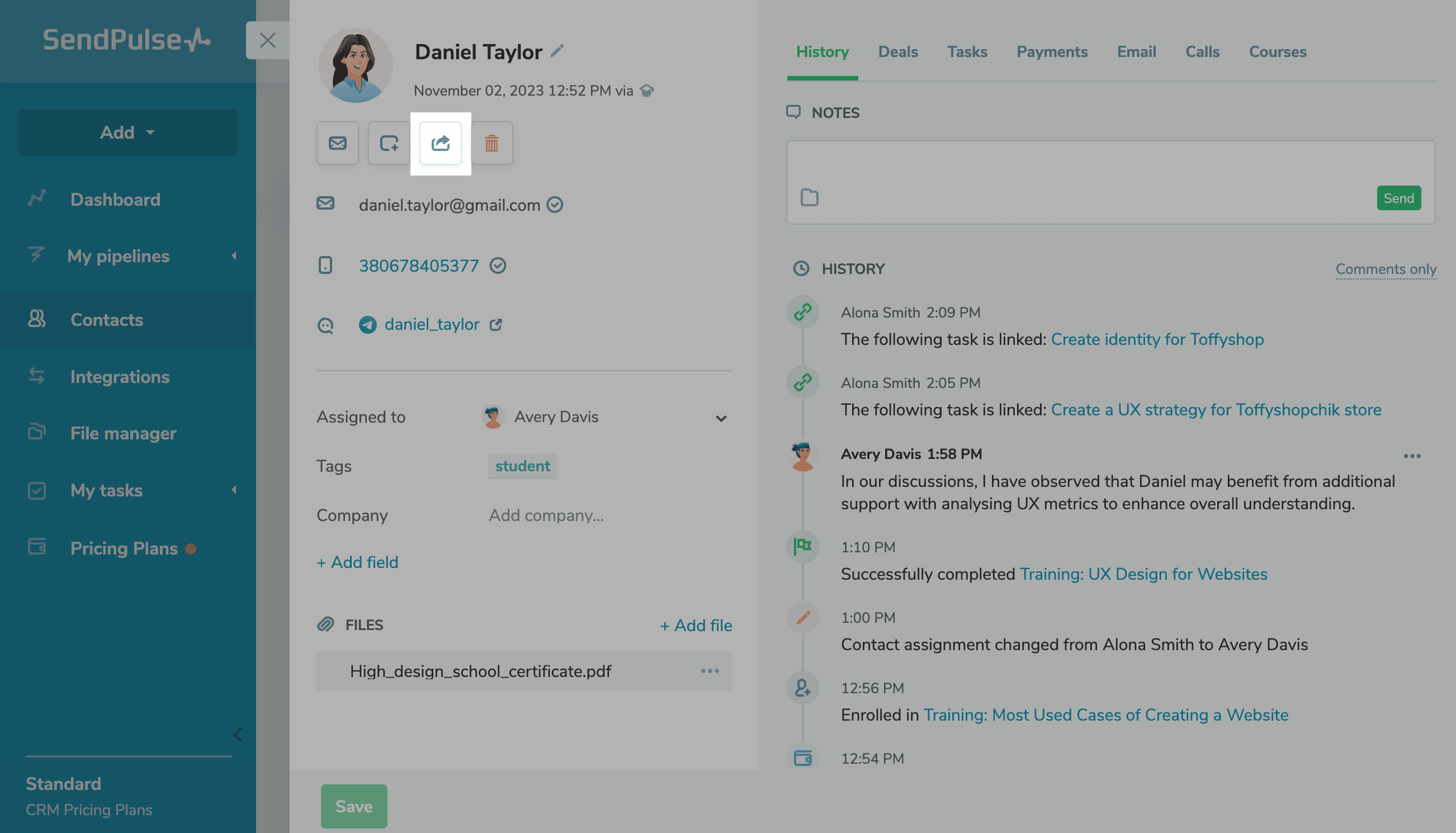Image resolution: width=1456 pixels, height=833 pixels.
Task: Click daniel.taylor@gmail.com email address
Action: click(x=449, y=205)
